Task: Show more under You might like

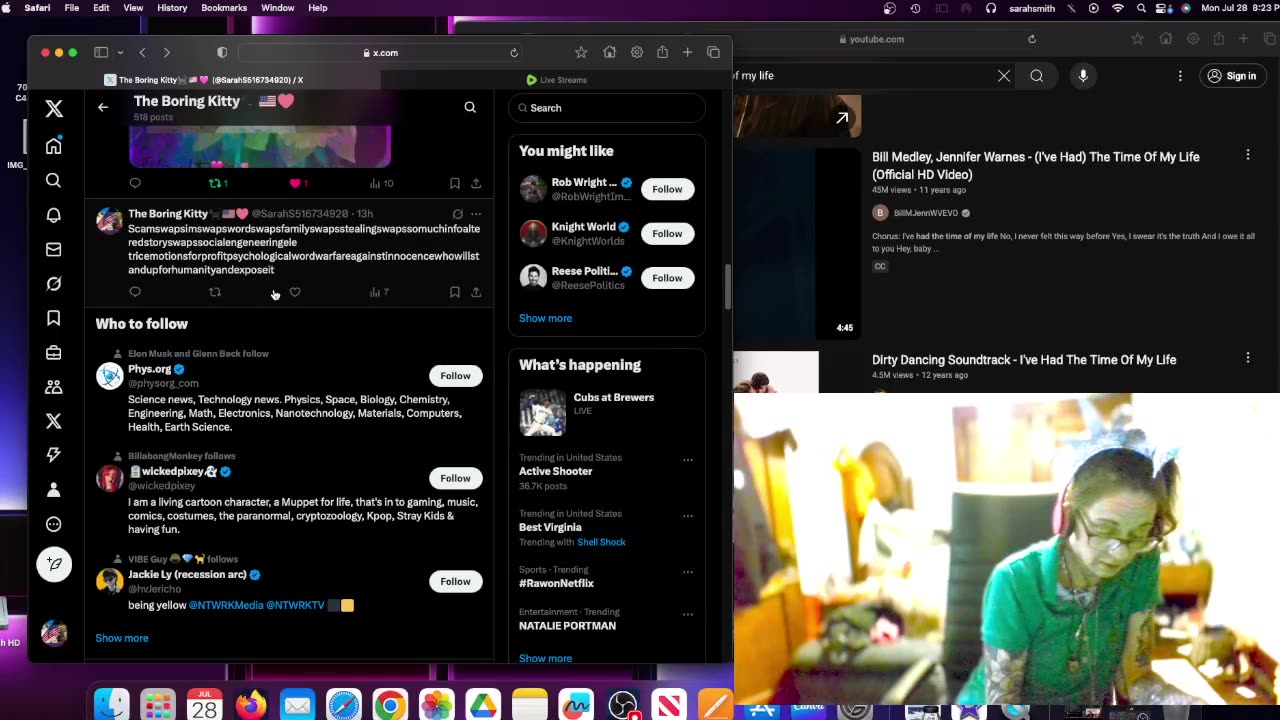Action: pyautogui.click(x=545, y=318)
